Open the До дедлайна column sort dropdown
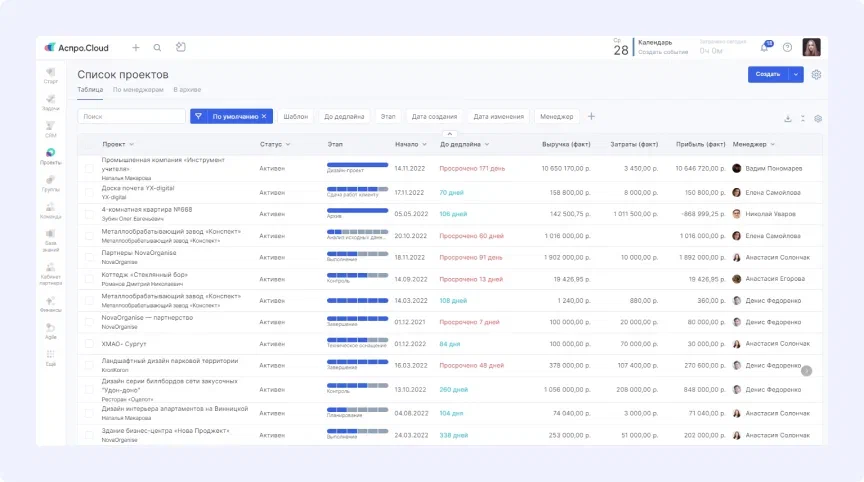864x482 pixels. pos(487,144)
